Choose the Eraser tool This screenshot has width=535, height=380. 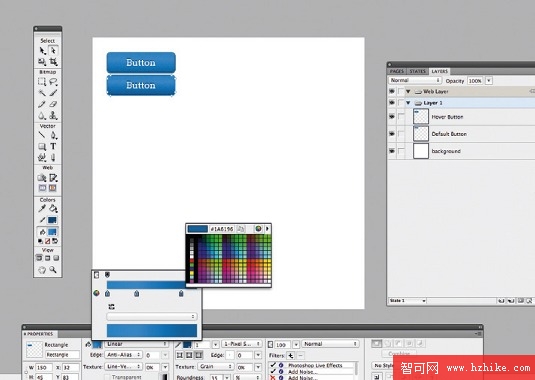[53, 104]
